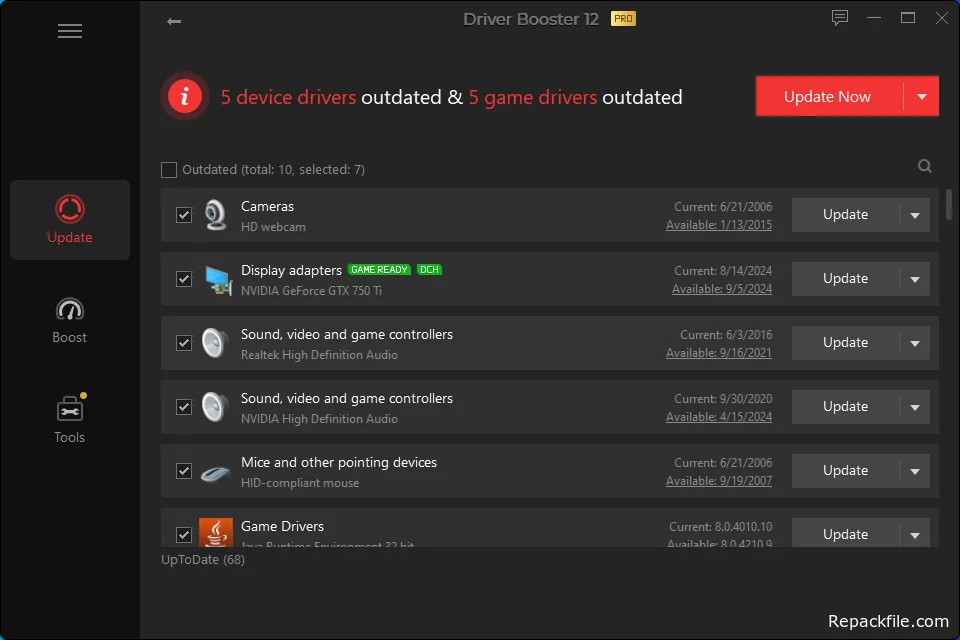Uncheck the Cameras HD webcam checkbox
The height and width of the screenshot is (640, 960).
tap(184, 215)
